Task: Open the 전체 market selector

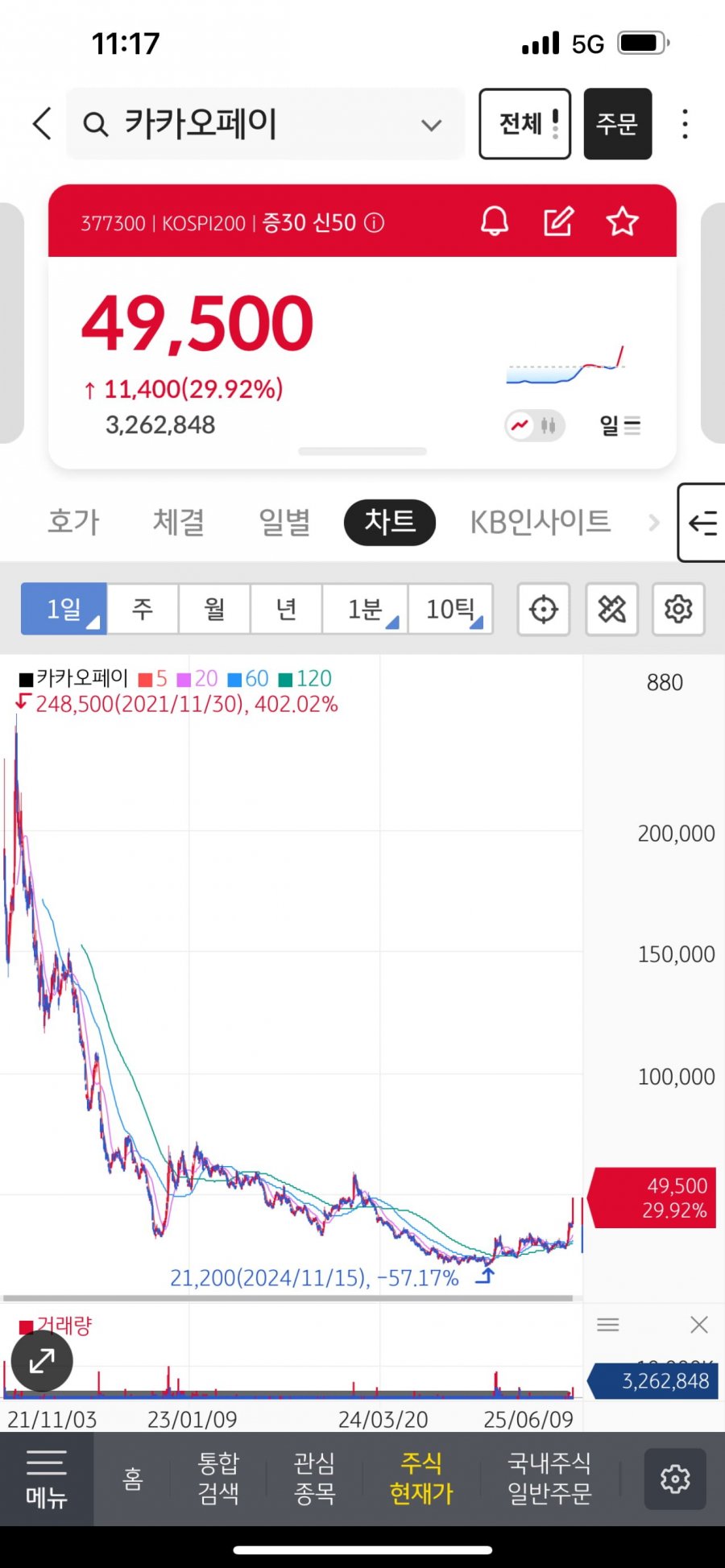Action: pos(525,124)
